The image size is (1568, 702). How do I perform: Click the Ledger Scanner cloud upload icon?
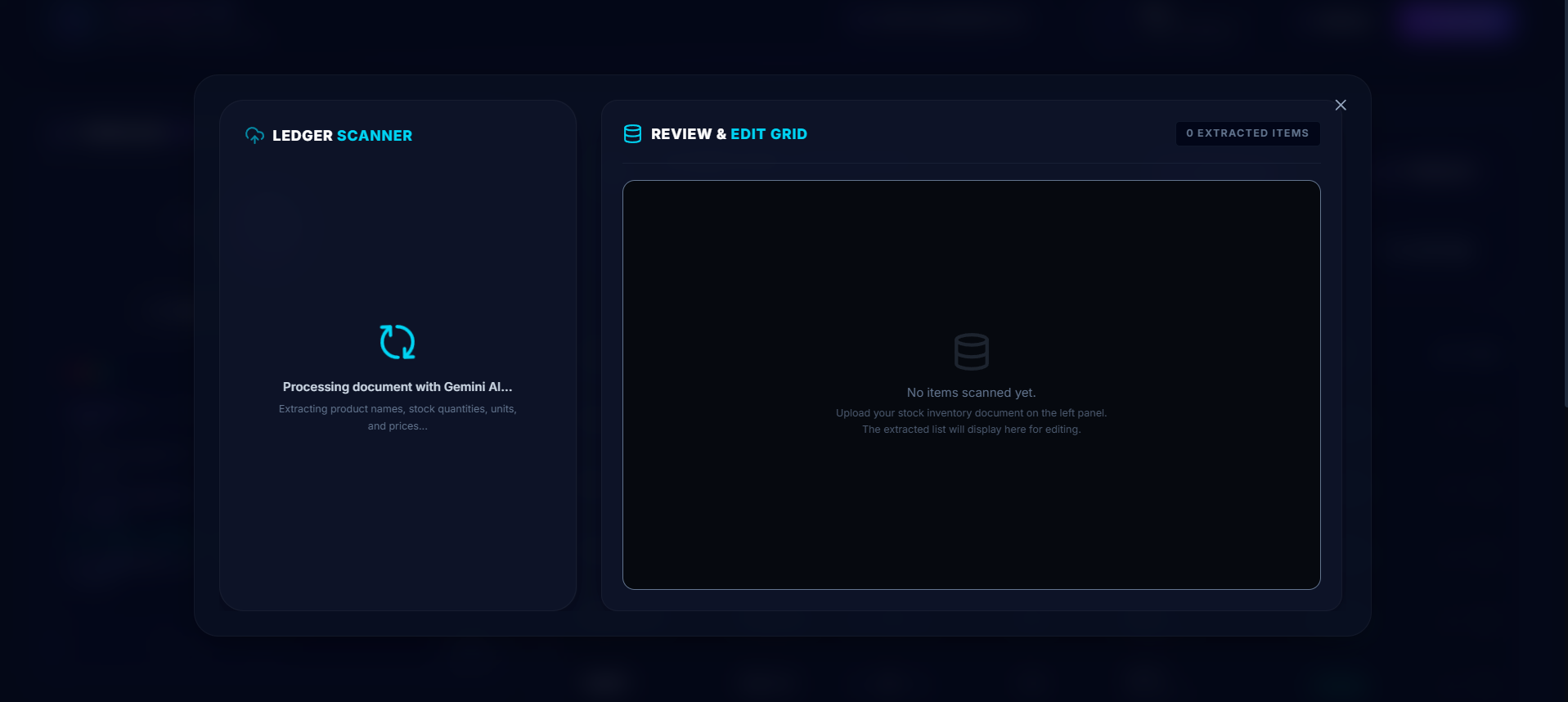[254, 136]
